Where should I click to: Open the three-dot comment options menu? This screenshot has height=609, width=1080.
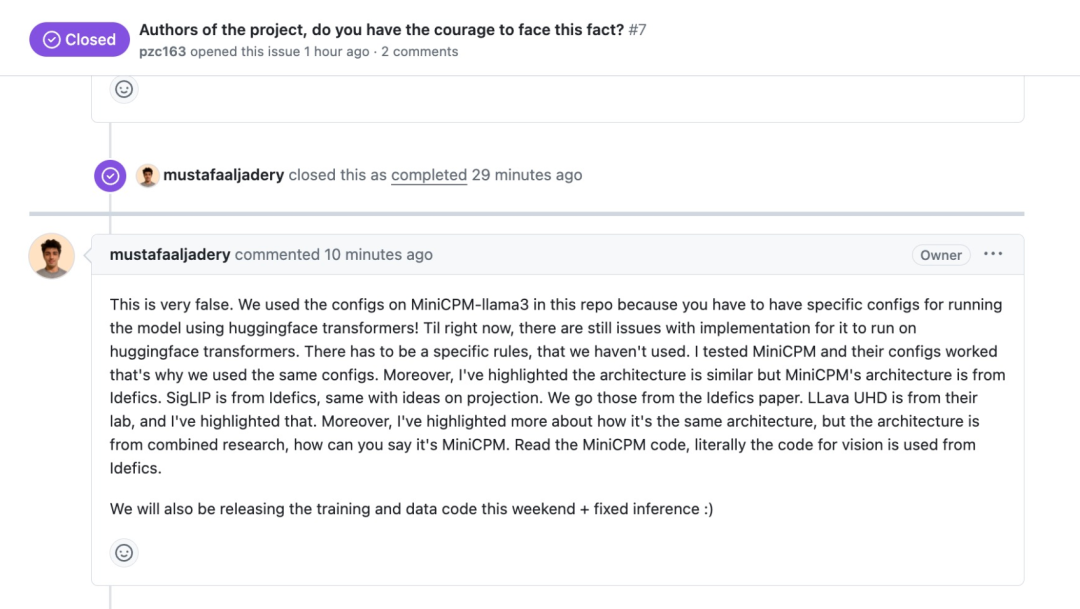[x=993, y=254]
